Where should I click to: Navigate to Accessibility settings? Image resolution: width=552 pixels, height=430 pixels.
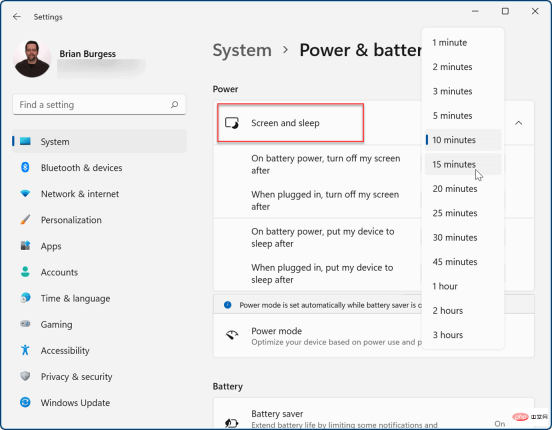pos(99,350)
